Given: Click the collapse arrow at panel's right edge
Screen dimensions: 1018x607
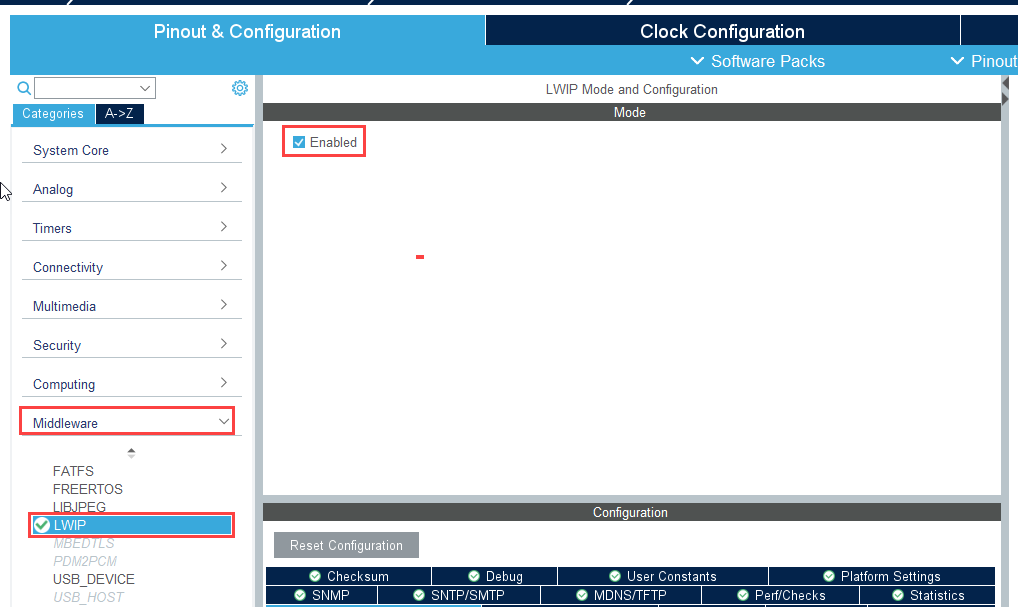Looking at the screenshot, I should tap(1004, 92).
